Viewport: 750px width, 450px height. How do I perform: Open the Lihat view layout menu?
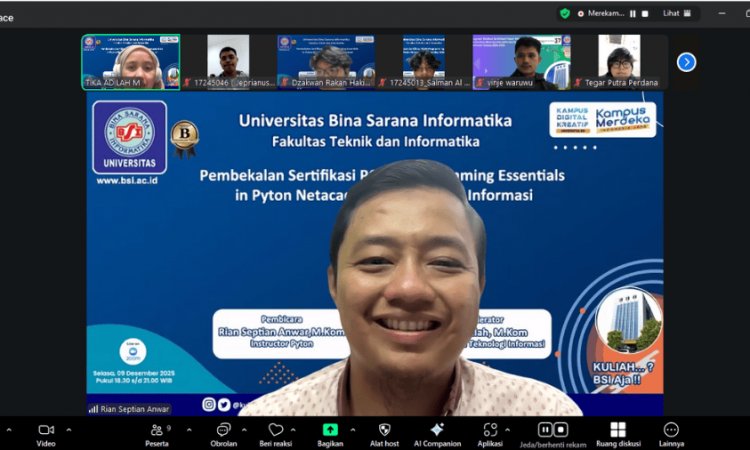[x=677, y=13]
